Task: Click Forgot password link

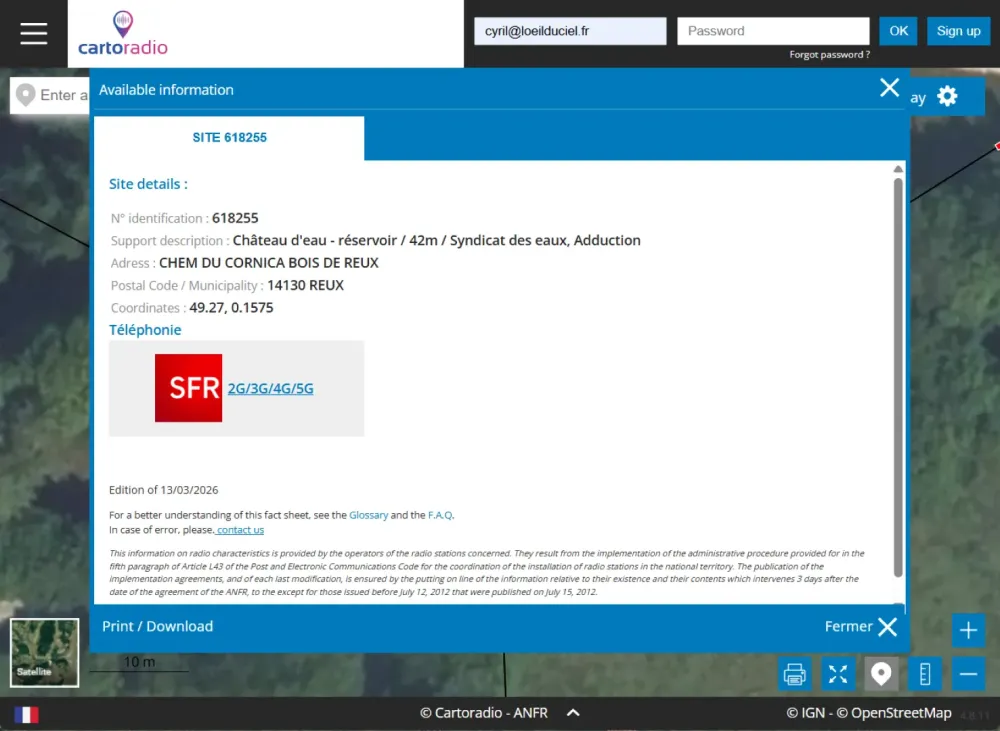Action: (x=830, y=55)
